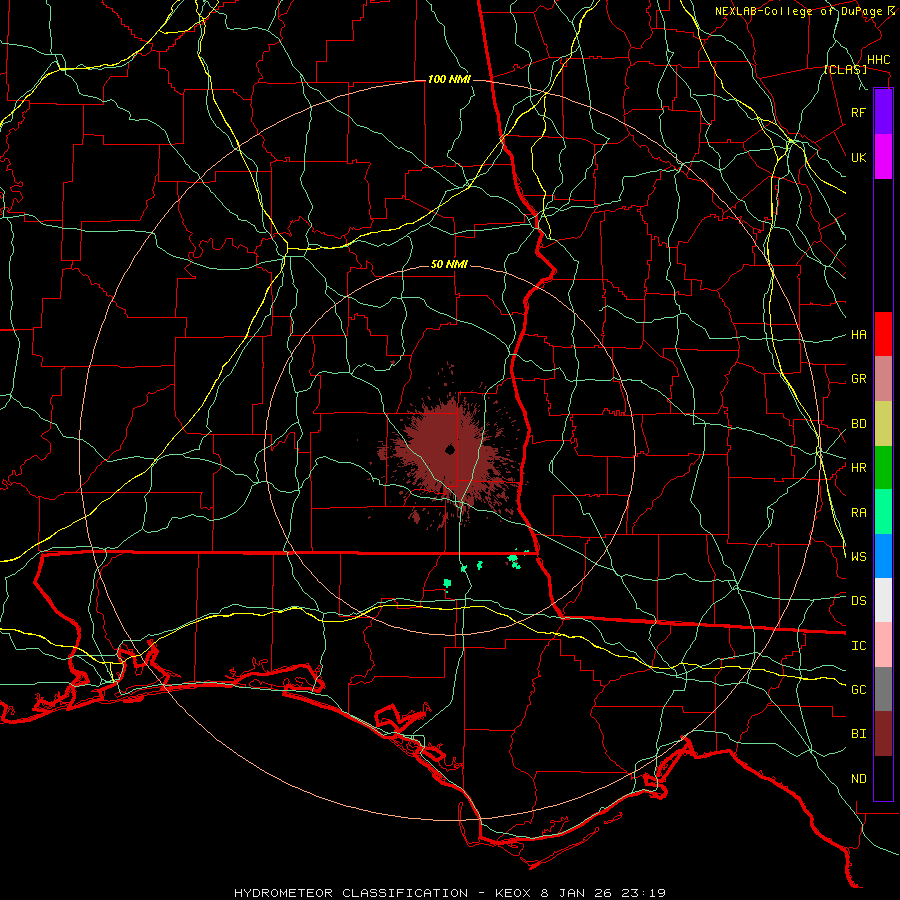The height and width of the screenshot is (900, 900).
Task: Click the ND legend label
Action: 858,779
